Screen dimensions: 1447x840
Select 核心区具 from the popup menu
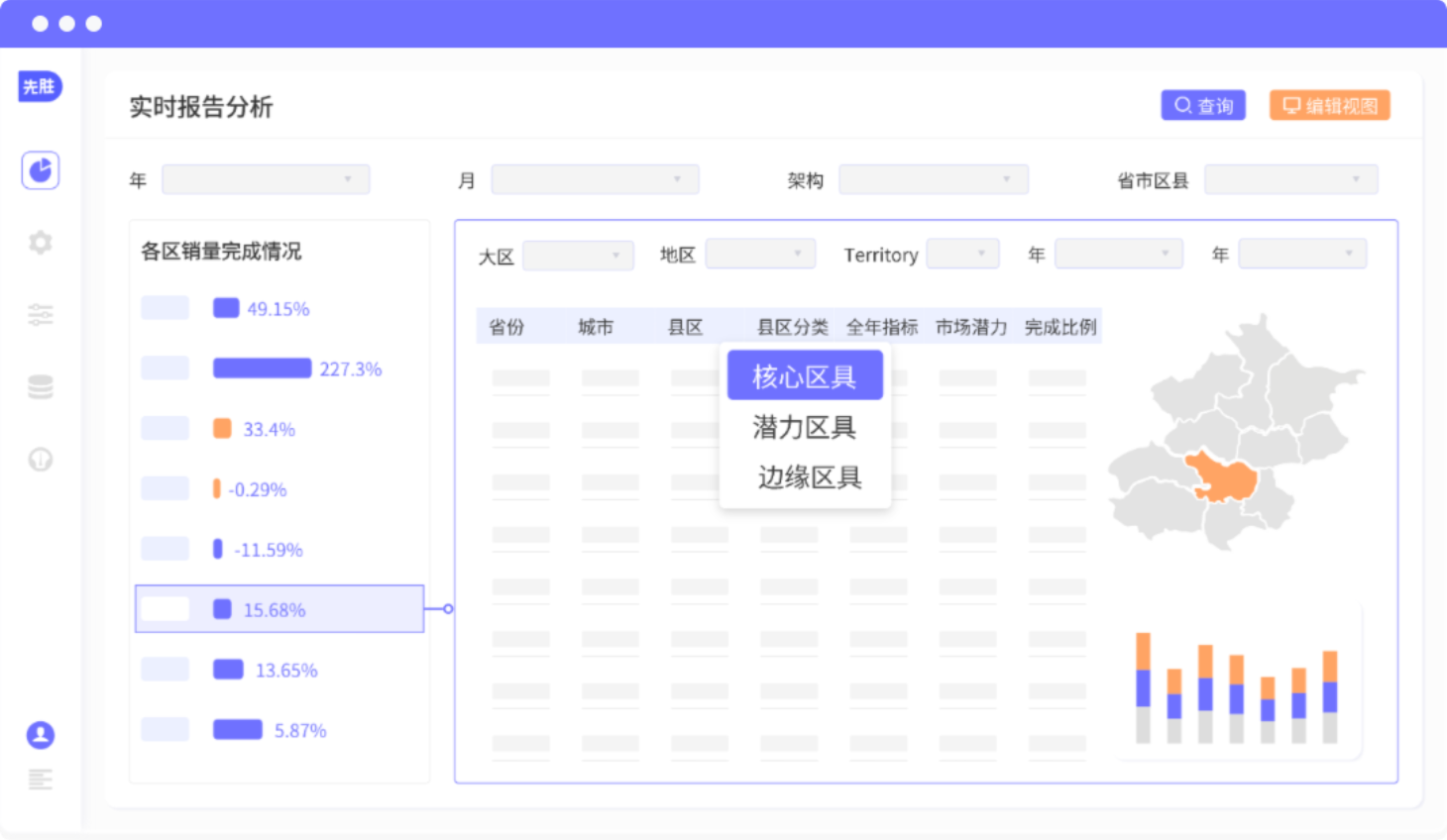tap(805, 376)
